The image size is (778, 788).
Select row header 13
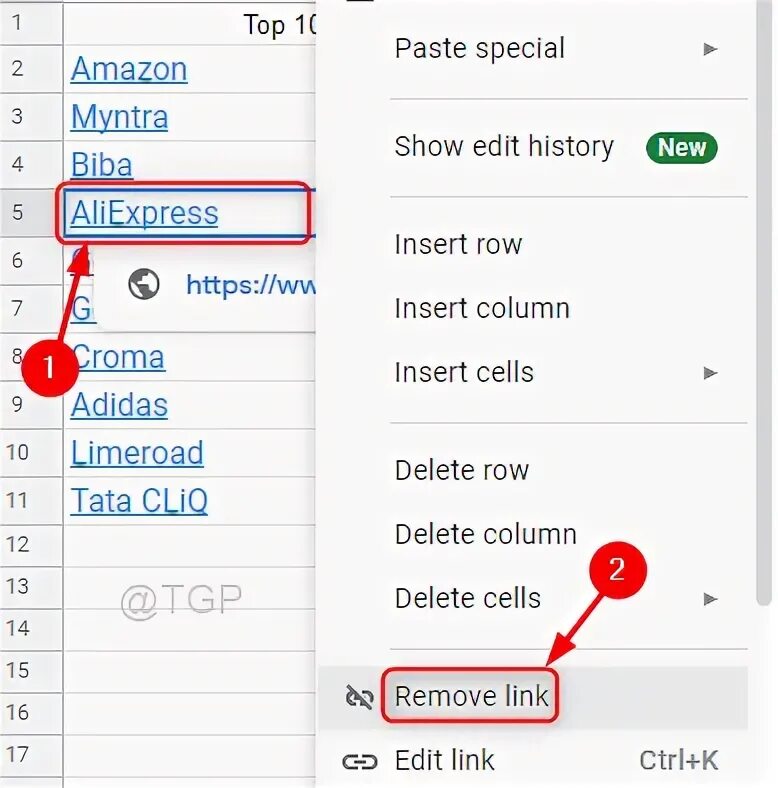click(31, 588)
